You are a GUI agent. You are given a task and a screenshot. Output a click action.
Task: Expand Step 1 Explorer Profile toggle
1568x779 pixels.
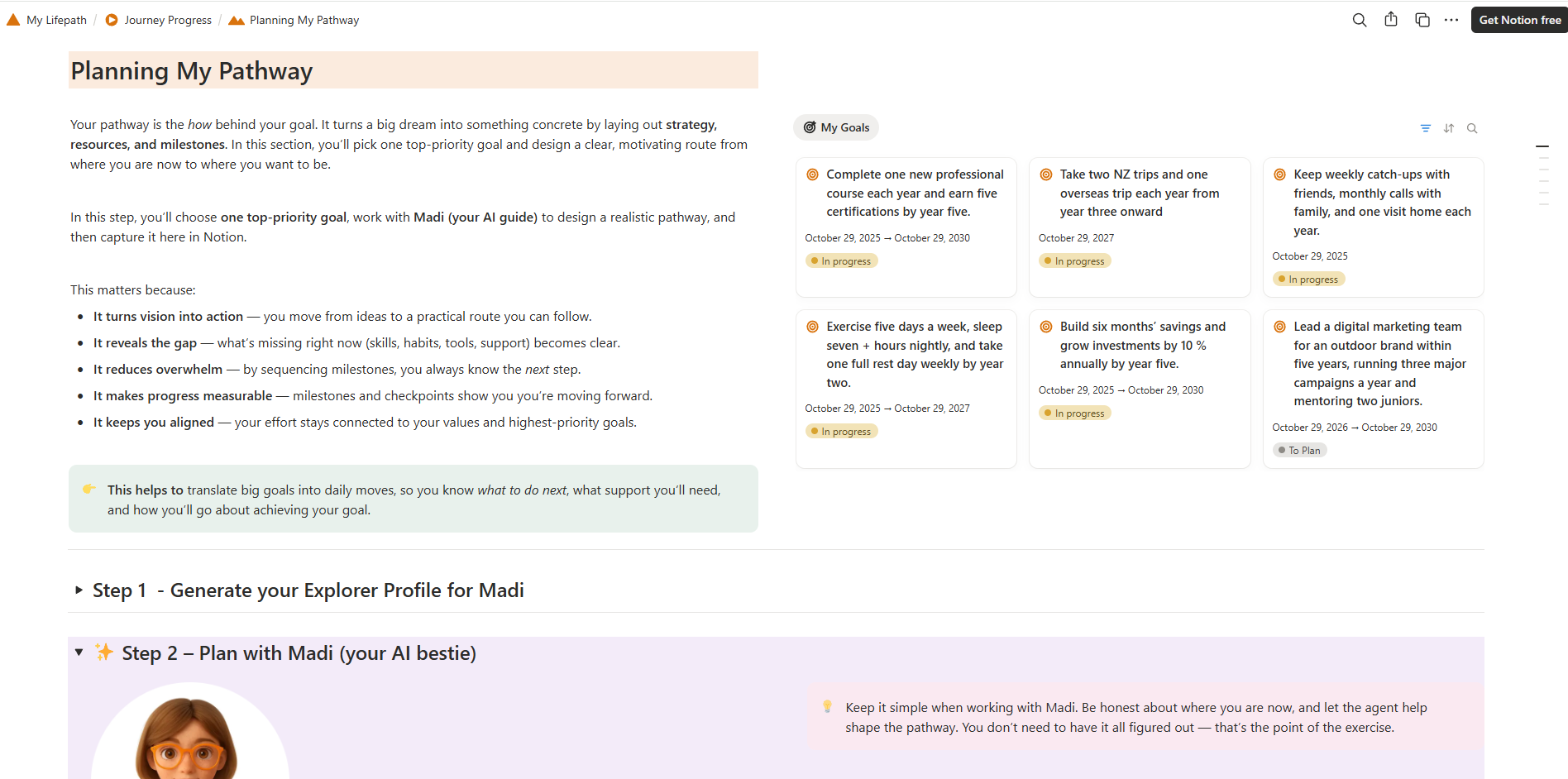point(79,590)
